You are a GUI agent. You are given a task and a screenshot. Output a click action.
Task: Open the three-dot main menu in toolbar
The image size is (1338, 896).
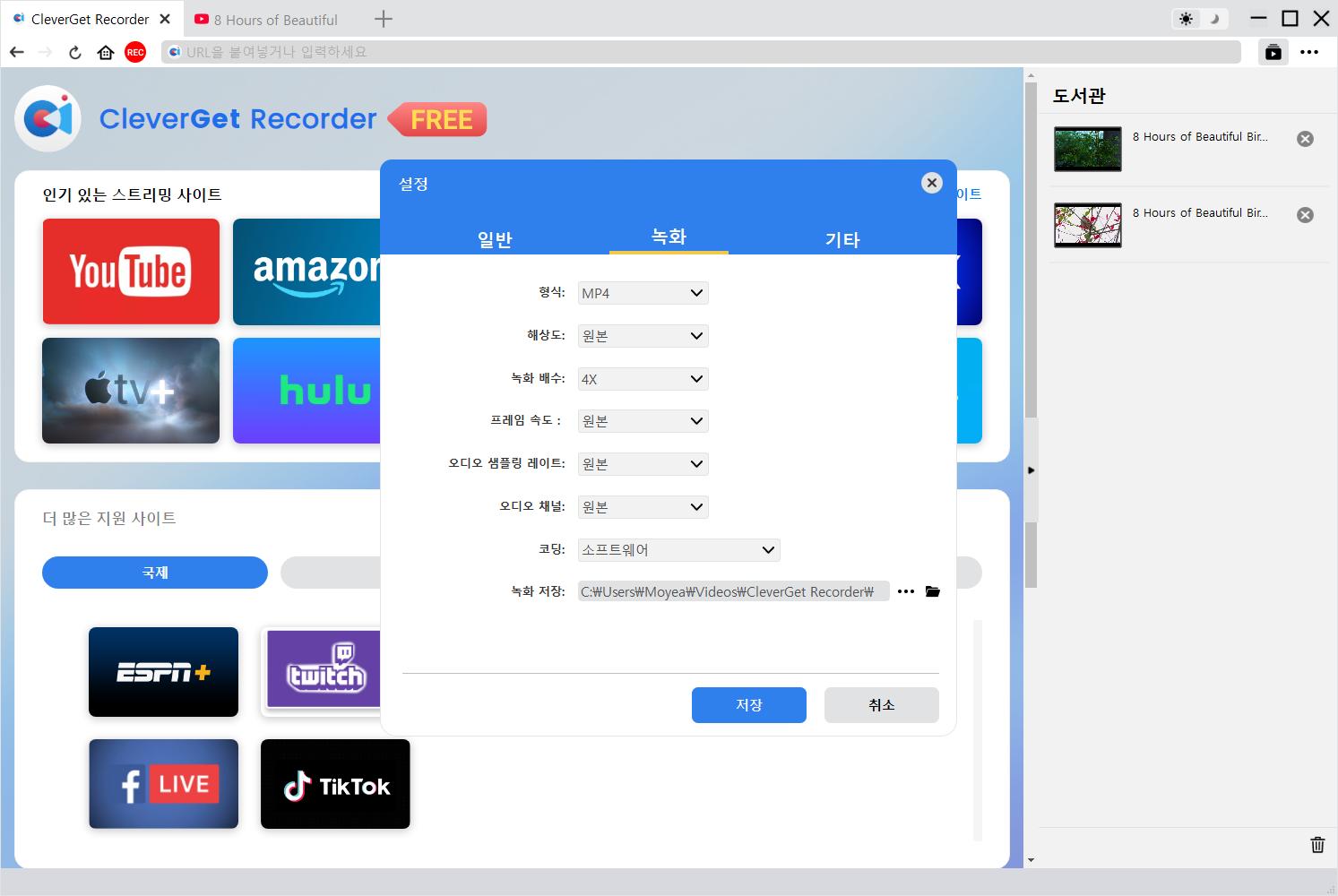click(1309, 52)
